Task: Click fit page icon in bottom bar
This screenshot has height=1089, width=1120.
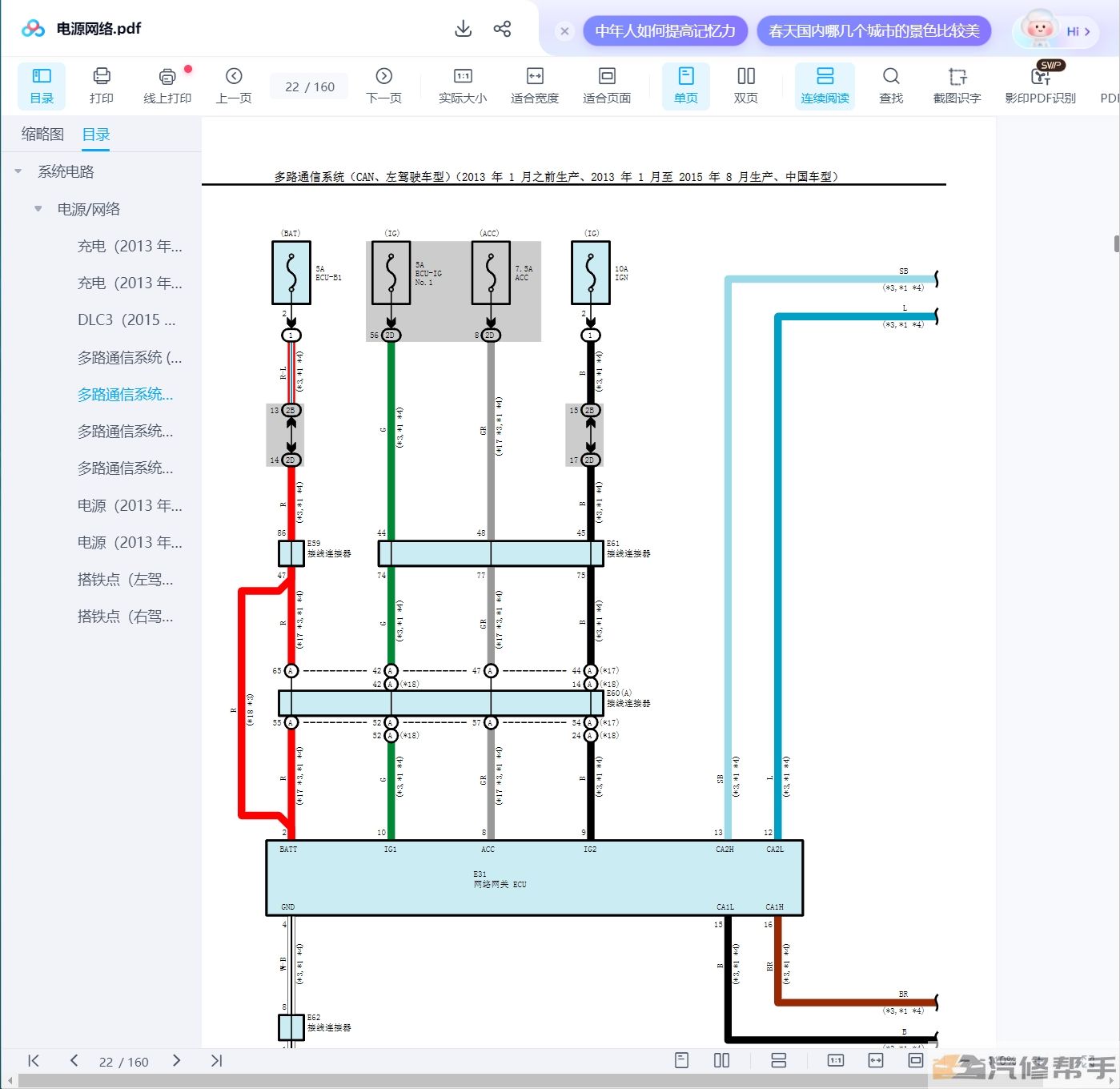Action: [x=916, y=1060]
